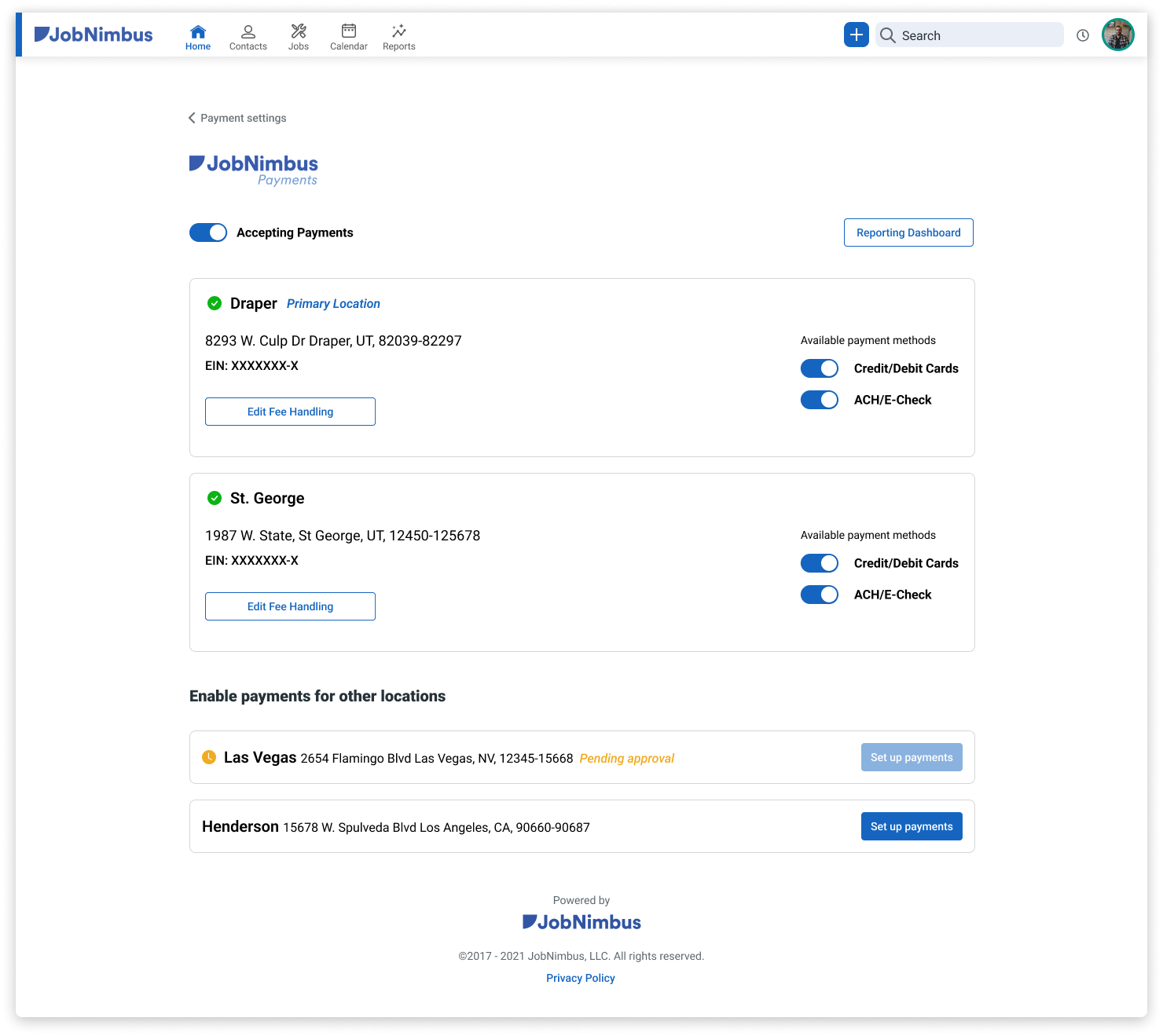Click the Accepting Payments label
This screenshot has width=1163, height=1036.
click(295, 232)
